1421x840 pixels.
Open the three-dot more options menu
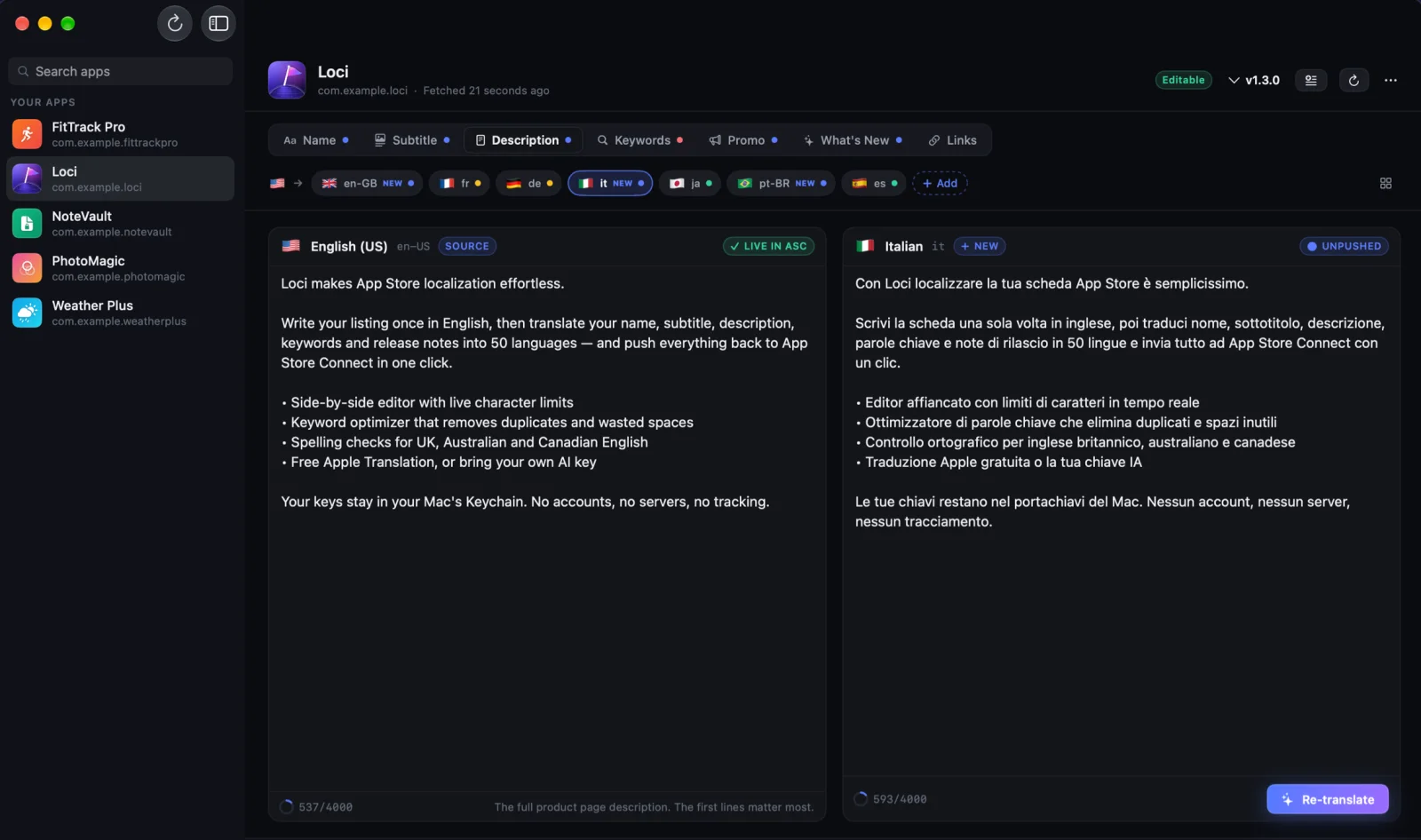(x=1391, y=80)
